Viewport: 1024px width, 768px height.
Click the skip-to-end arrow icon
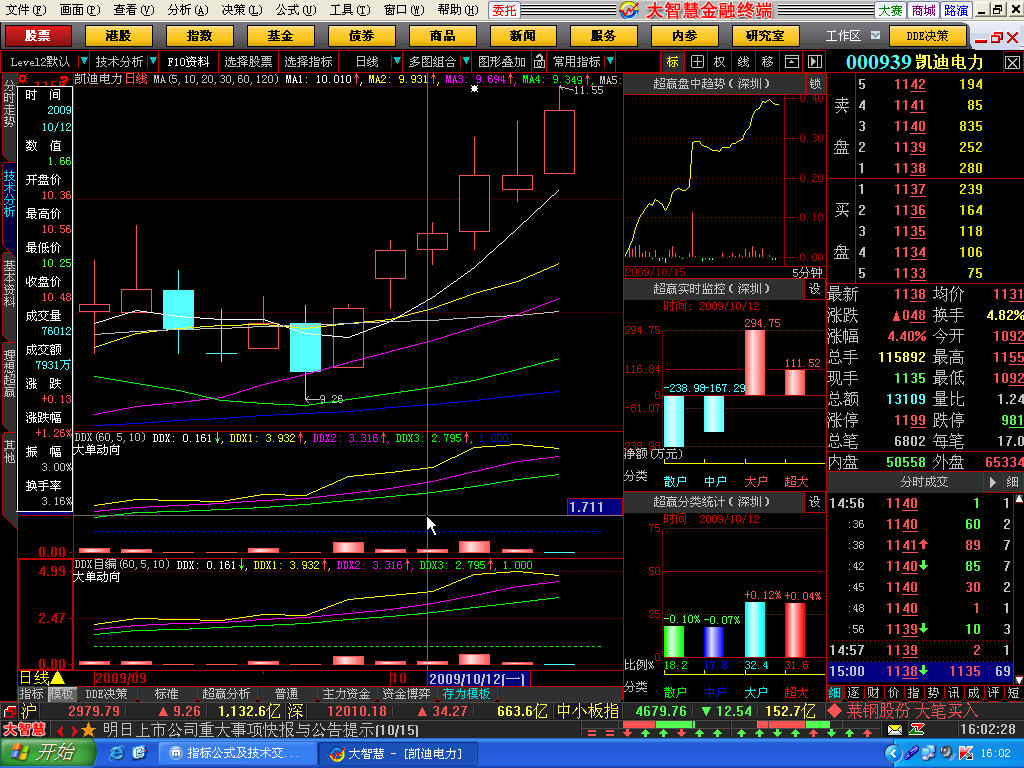pyautogui.click(x=814, y=61)
